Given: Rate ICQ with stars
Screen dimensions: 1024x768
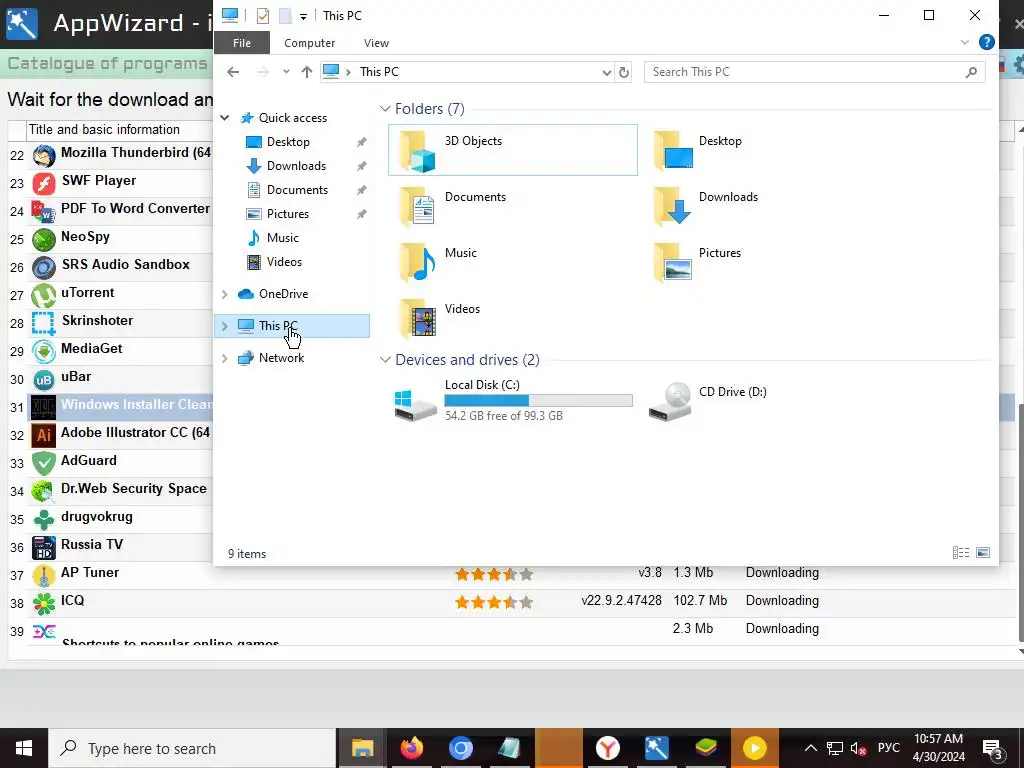Looking at the screenshot, I should point(494,602).
